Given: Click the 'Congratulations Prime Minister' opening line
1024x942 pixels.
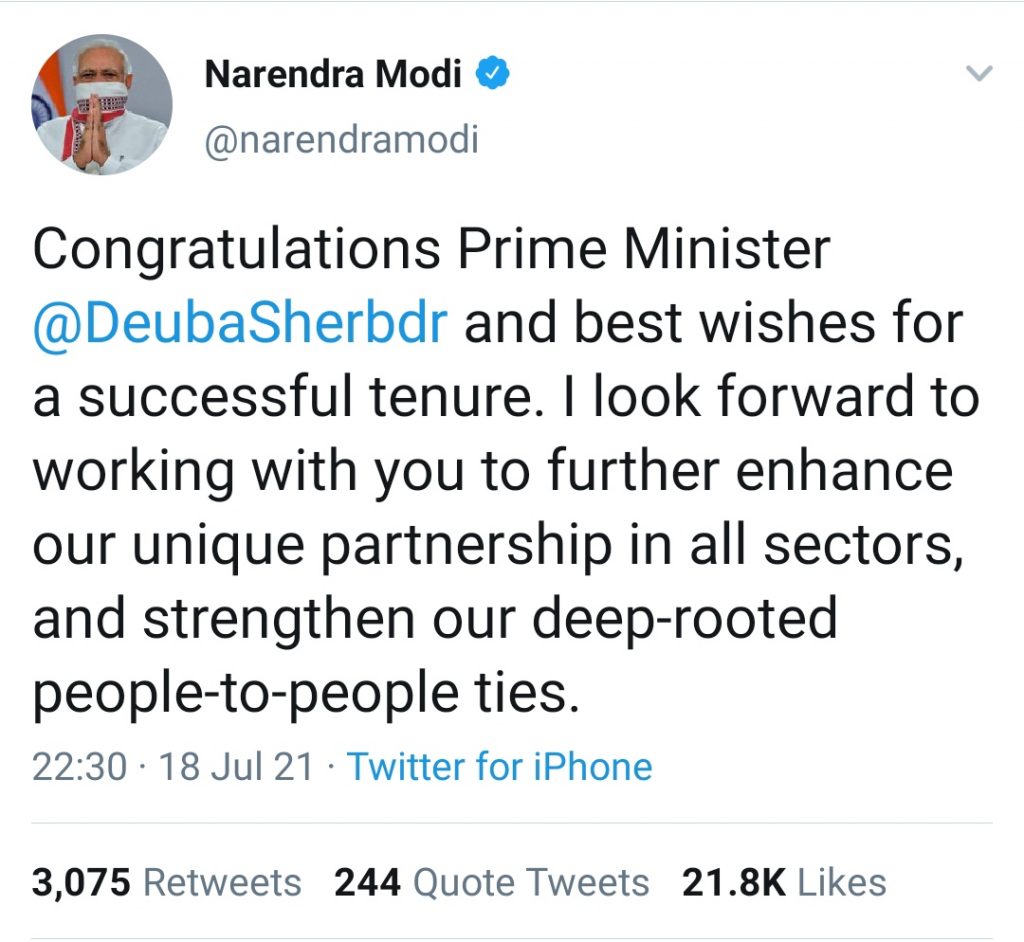Looking at the screenshot, I should click(x=432, y=250).
